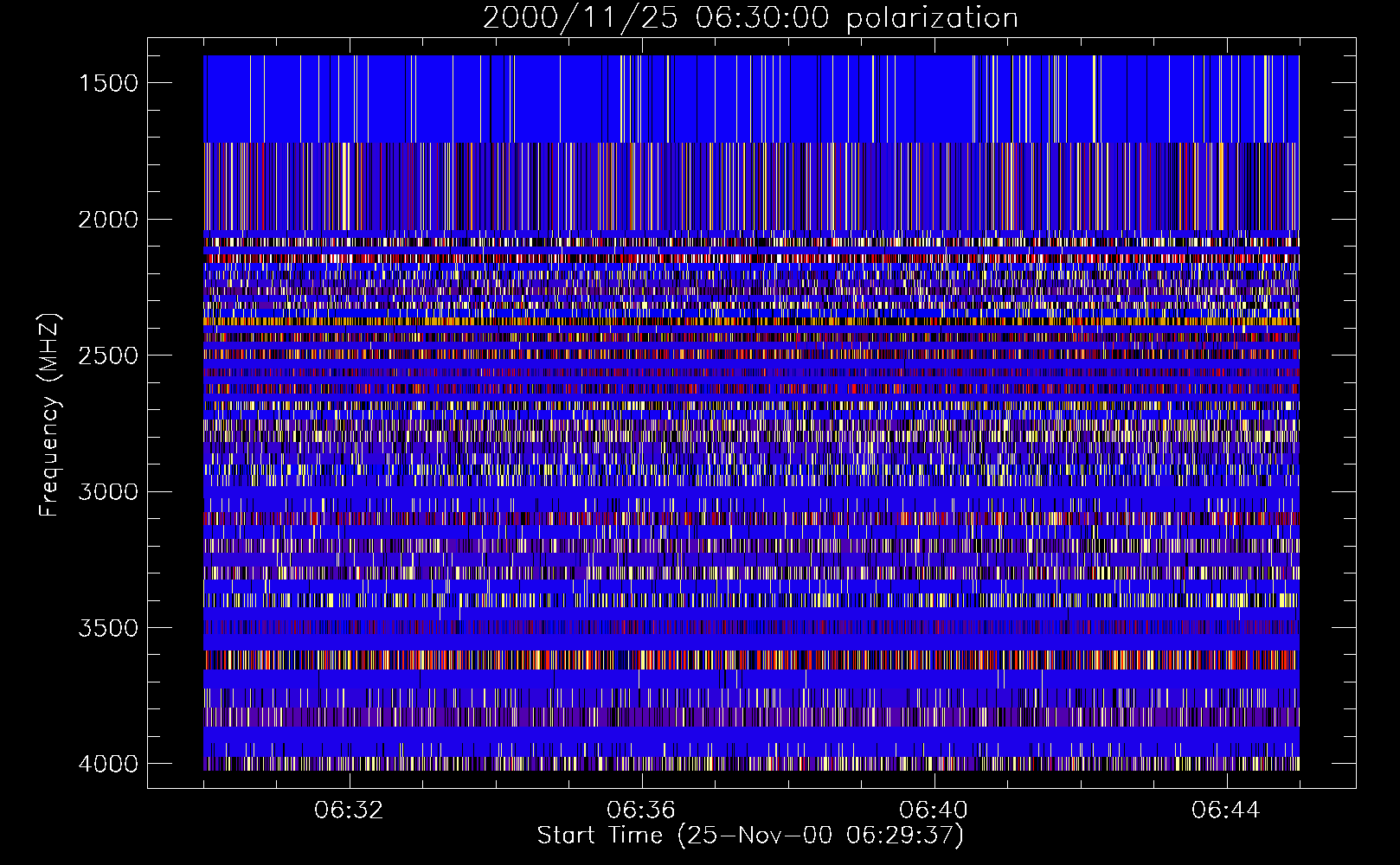This screenshot has width=1400, height=865.
Task: Click the 'Start Time (25-Nov-00 06:29:37)' axis title
Action: coord(750,836)
